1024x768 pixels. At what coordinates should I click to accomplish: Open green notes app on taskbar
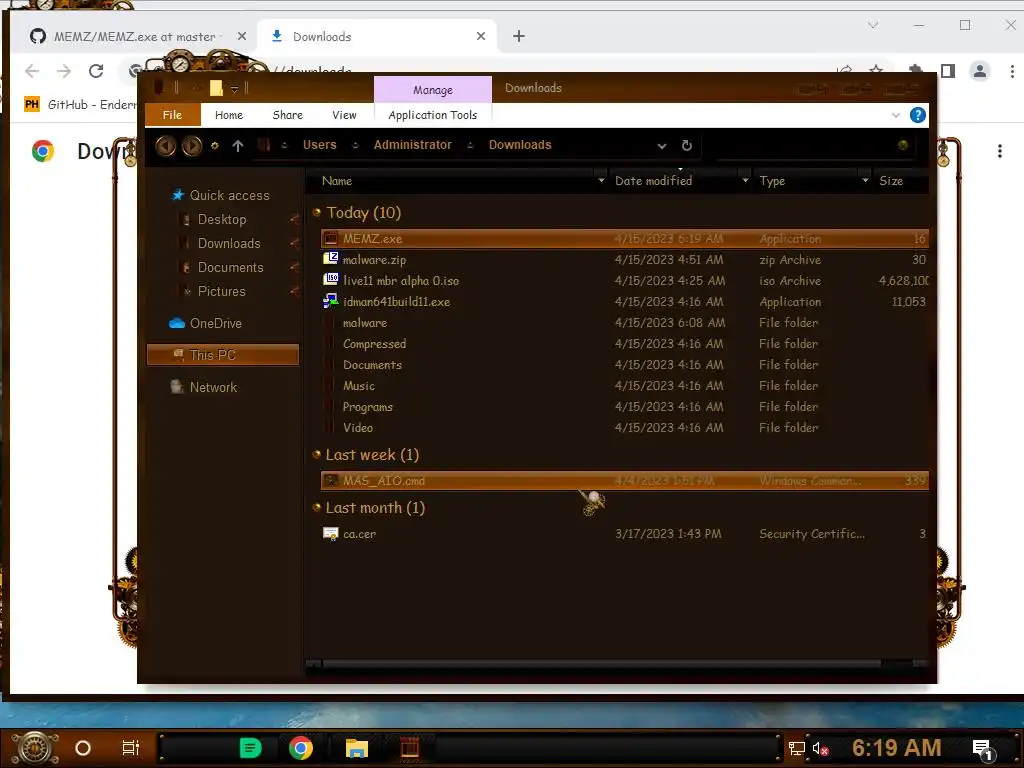tap(250, 748)
